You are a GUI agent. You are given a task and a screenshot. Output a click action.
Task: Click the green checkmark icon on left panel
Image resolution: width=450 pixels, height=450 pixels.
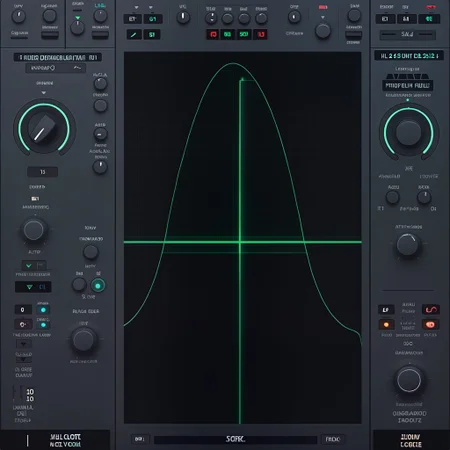pyautogui.click(x=28, y=266)
